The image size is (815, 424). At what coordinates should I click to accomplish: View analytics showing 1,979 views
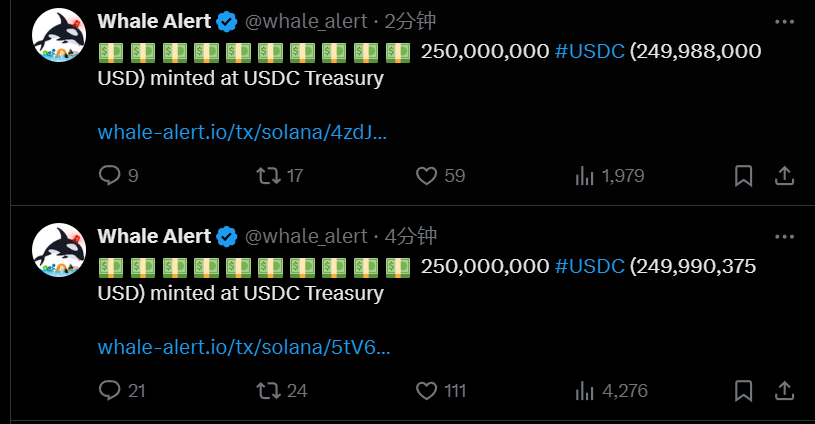[x=585, y=176]
